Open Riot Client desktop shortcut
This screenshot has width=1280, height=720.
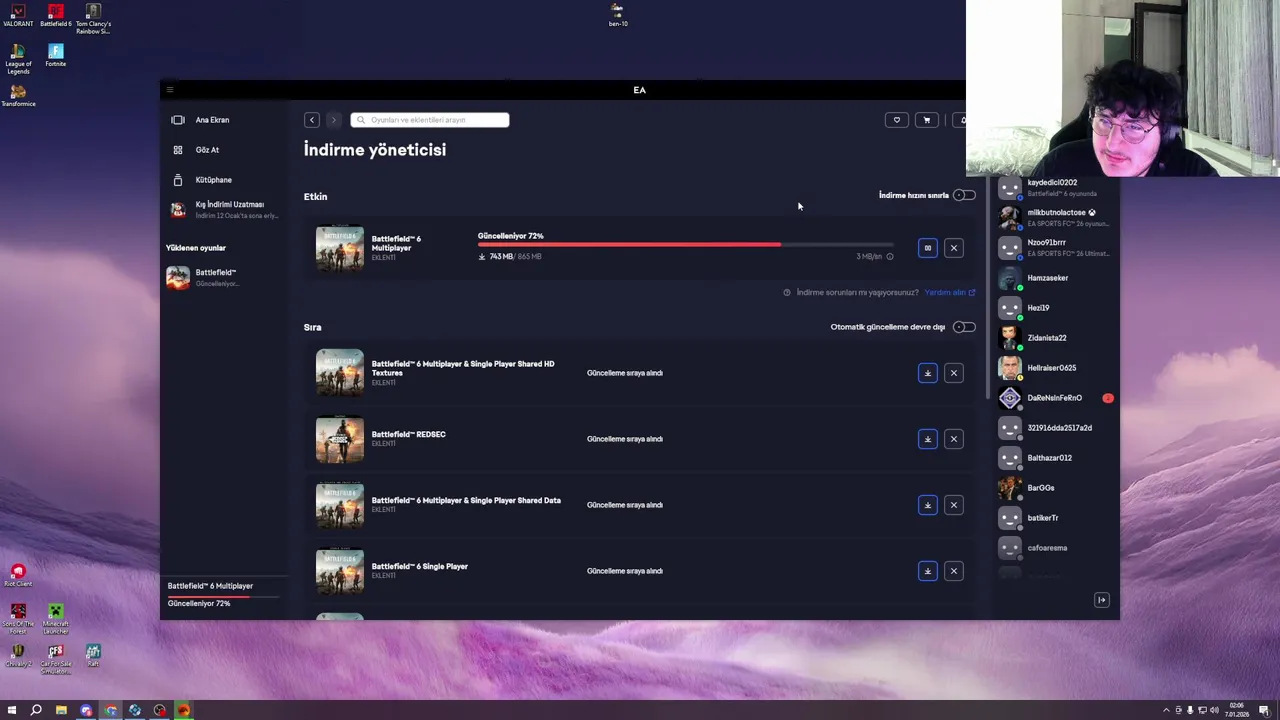pyautogui.click(x=18, y=576)
